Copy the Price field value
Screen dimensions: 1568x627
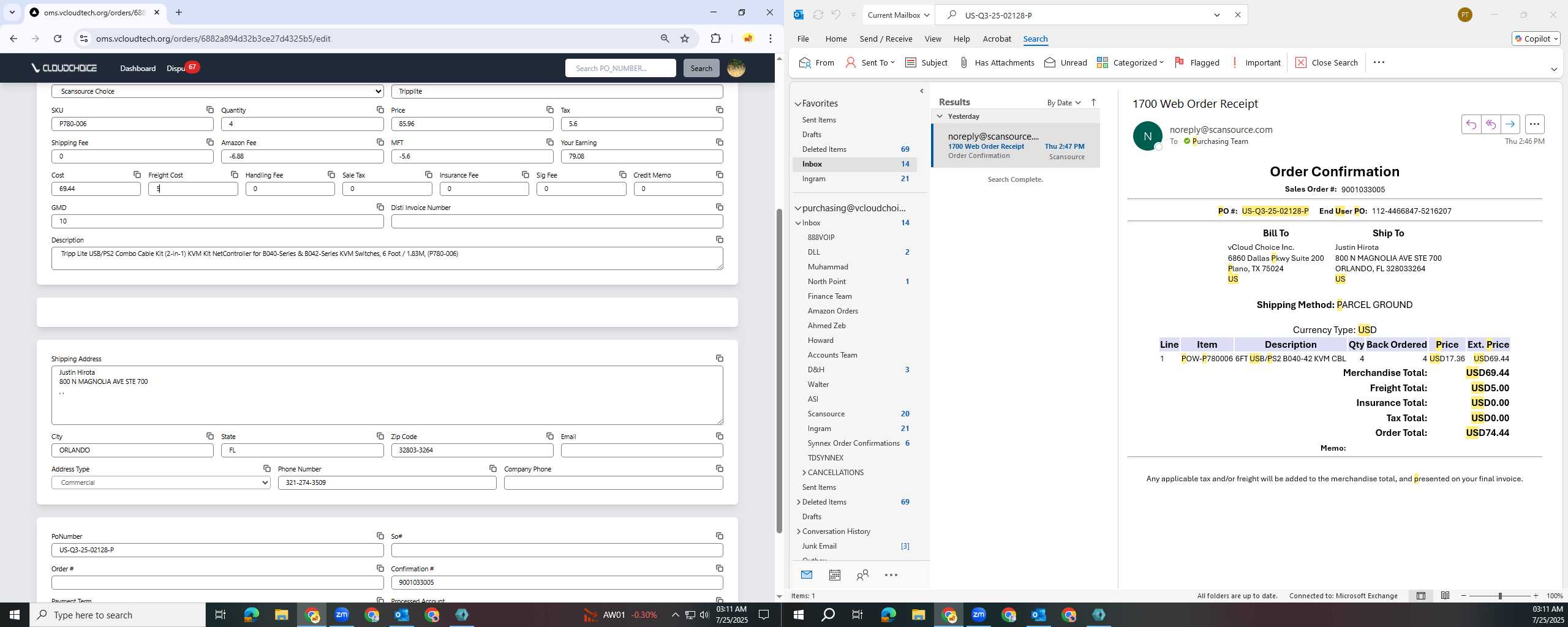(549, 110)
